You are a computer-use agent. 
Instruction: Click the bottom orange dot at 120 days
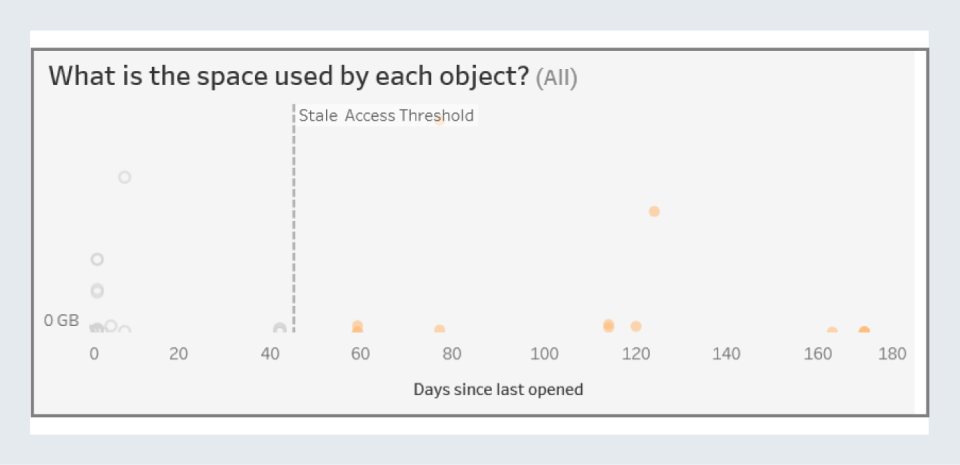[636, 326]
